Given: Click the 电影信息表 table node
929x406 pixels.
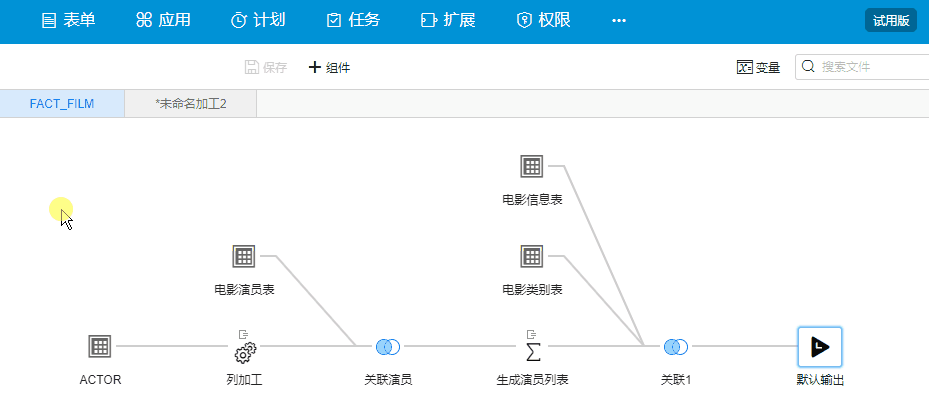Looking at the screenshot, I should [x=531, y=167].
